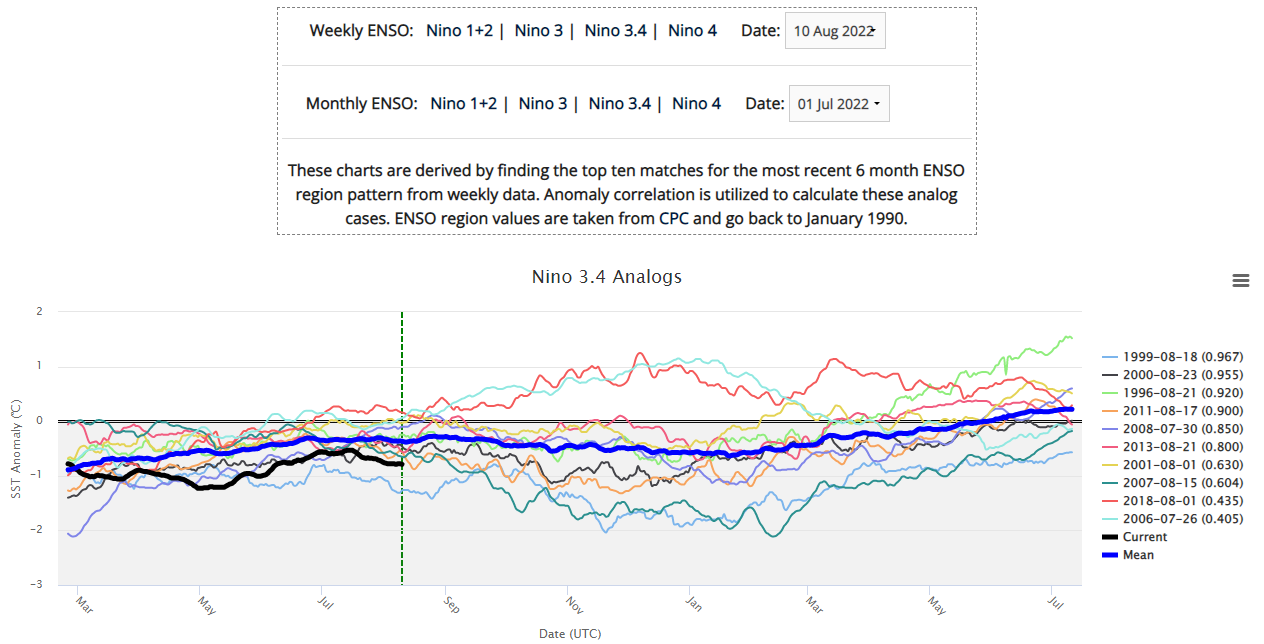Expand the monthly ENSO date dropdown
This screenshot has width=1264, height=644.
coord(838,104)
